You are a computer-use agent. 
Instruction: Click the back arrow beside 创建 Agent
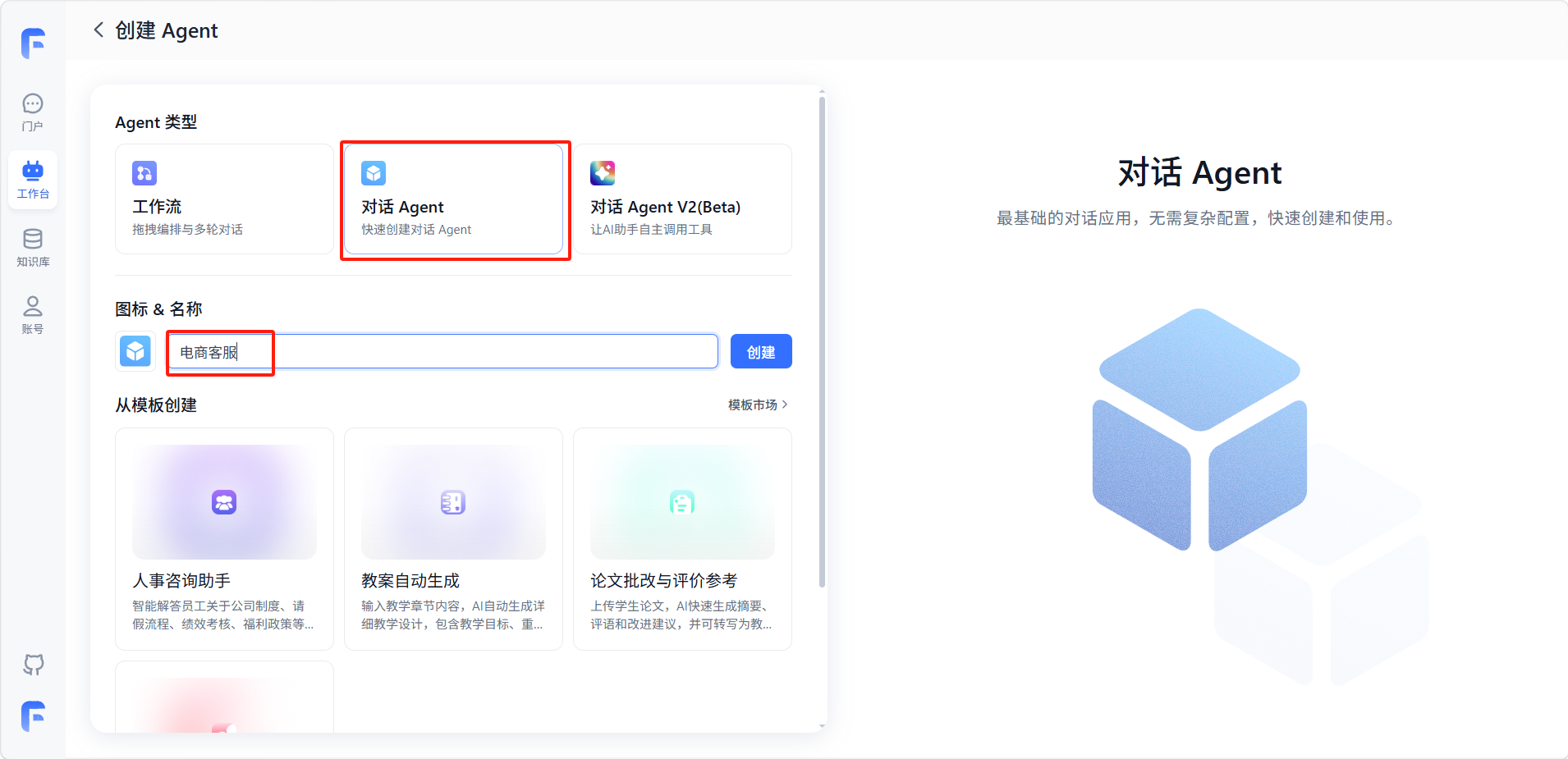coord(99,30)
